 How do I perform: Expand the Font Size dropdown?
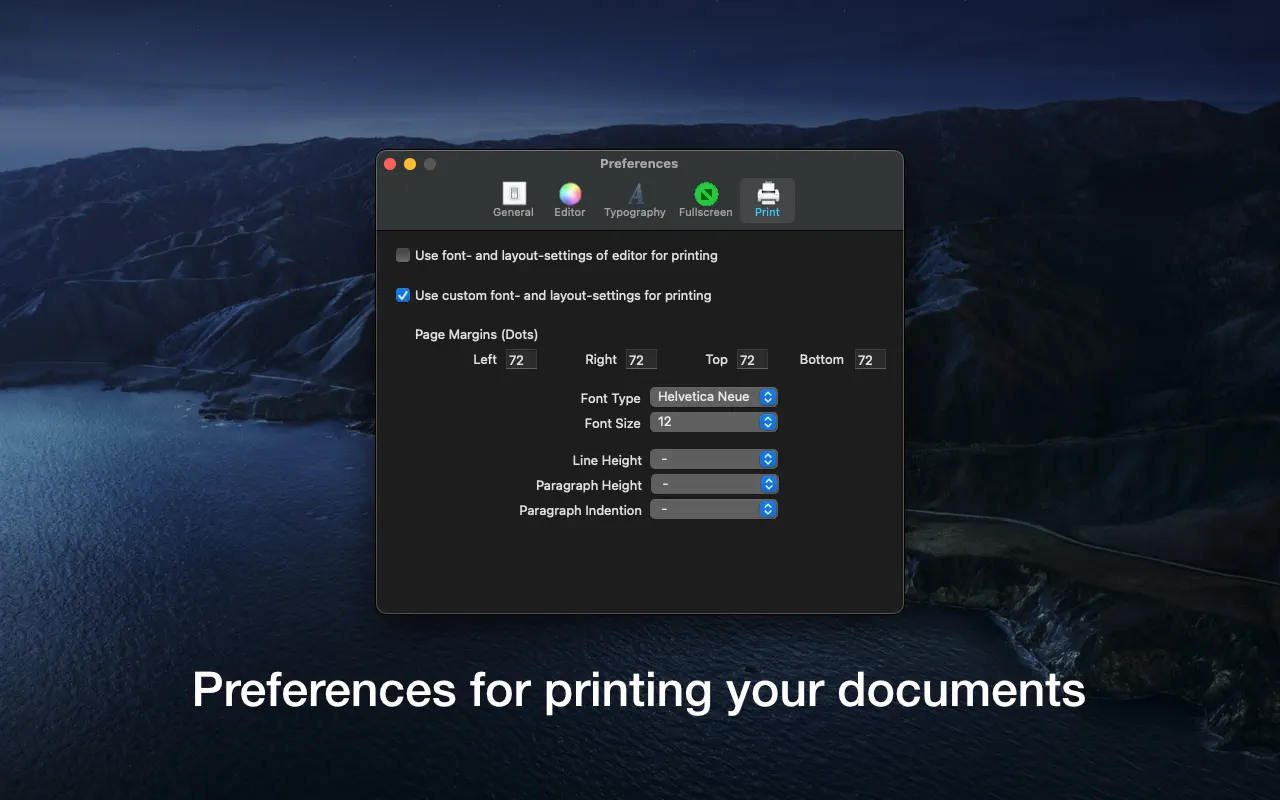point(713,422)
